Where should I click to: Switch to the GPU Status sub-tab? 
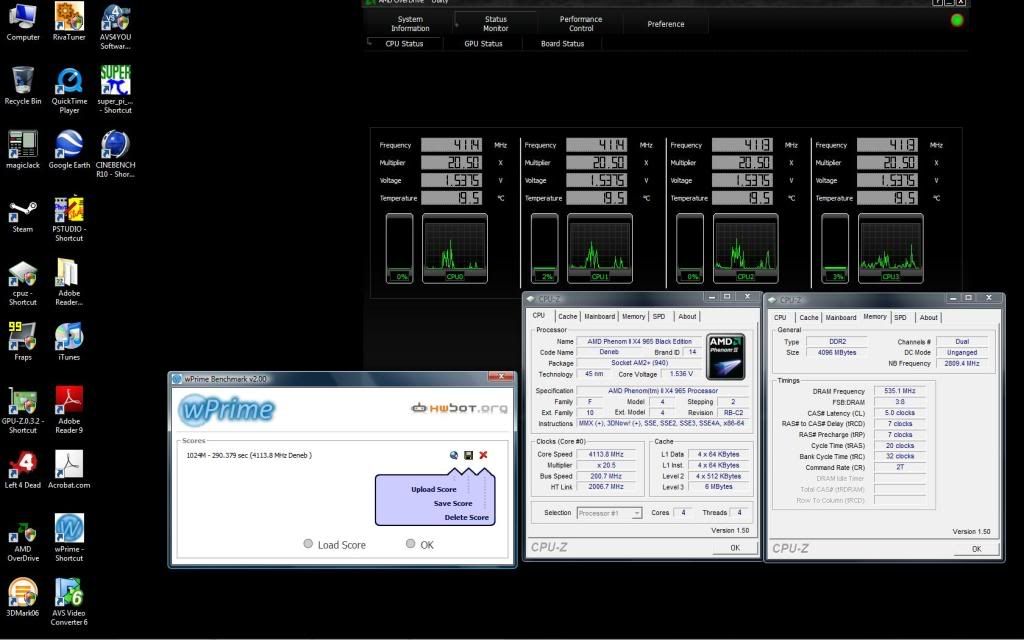(x=483, y=44)
